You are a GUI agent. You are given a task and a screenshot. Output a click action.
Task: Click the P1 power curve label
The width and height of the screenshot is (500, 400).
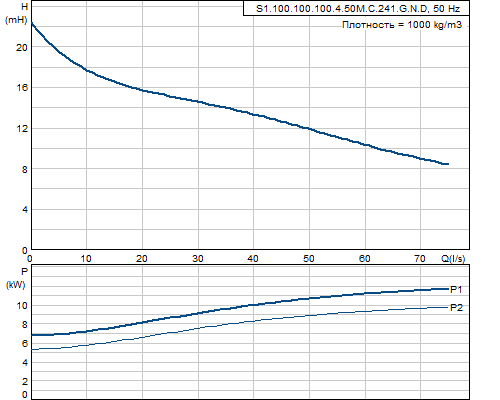[x=456, y=290]
